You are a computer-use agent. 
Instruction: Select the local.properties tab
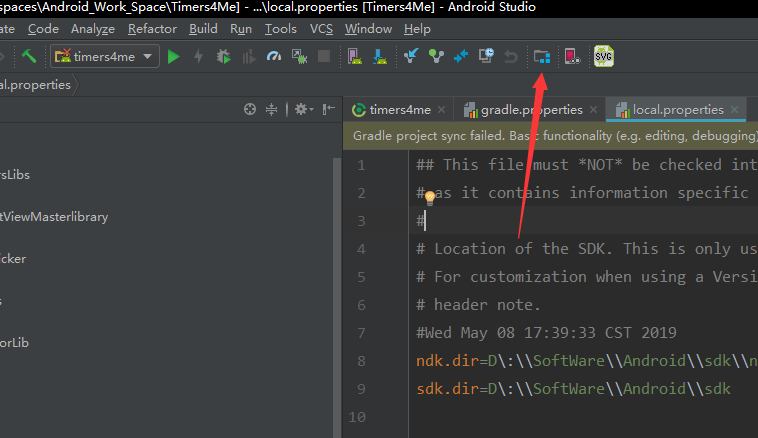(678, 110)
